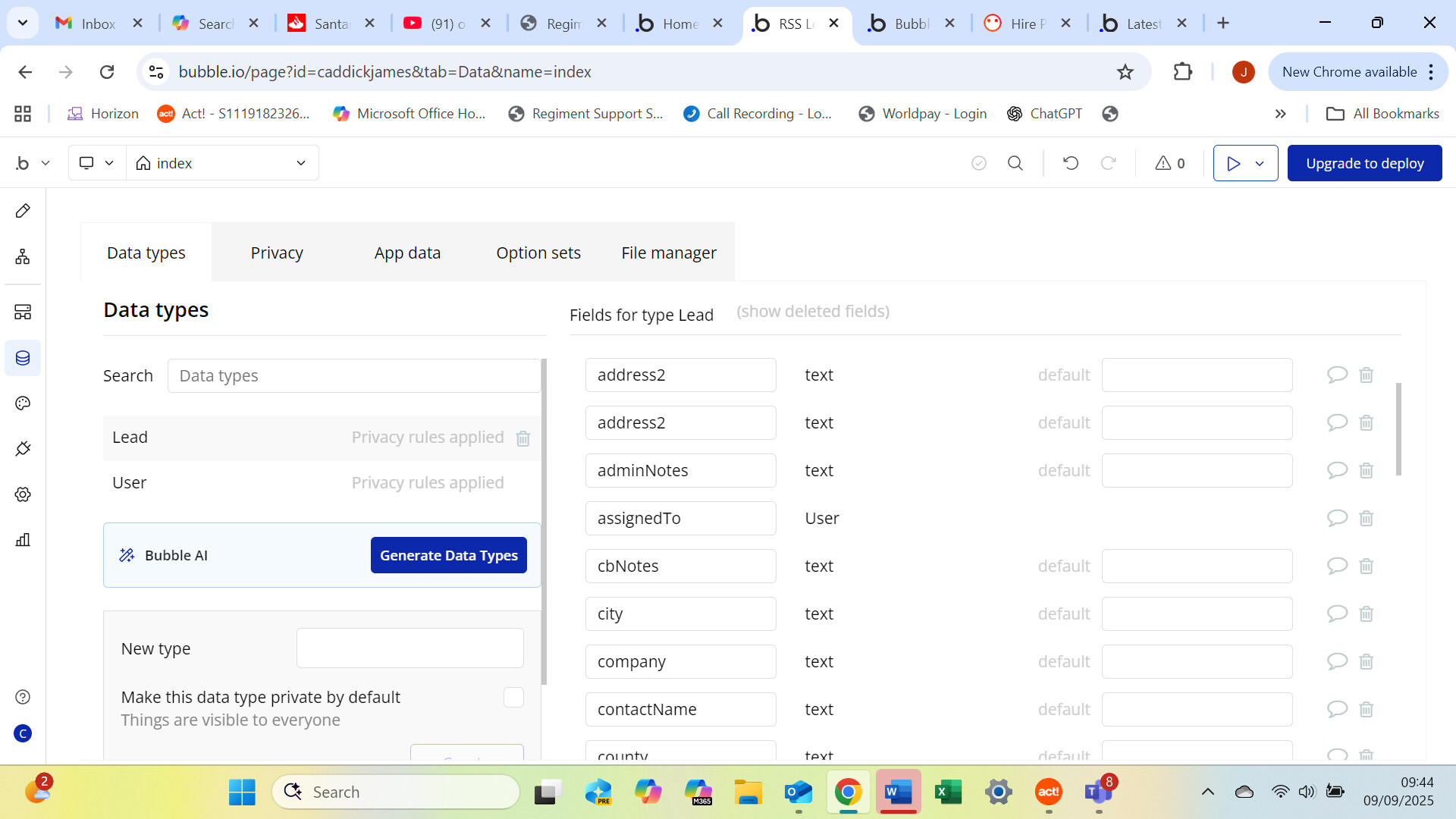Open the preview options dropdown arrow
This screenshot has height=819, width=1456.
click(x=1260, y=164)
